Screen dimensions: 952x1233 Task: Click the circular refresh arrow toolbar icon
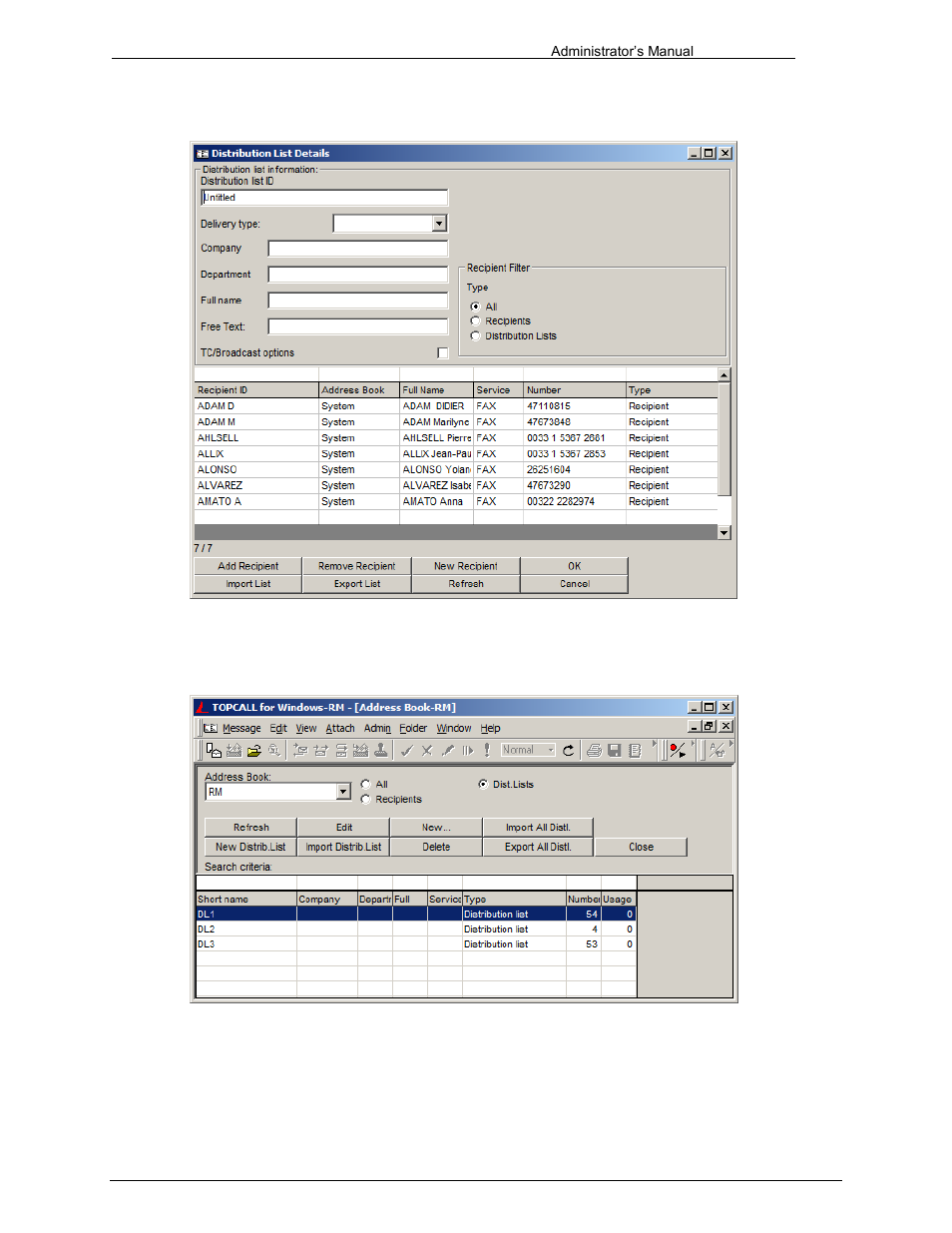point(569,750)
